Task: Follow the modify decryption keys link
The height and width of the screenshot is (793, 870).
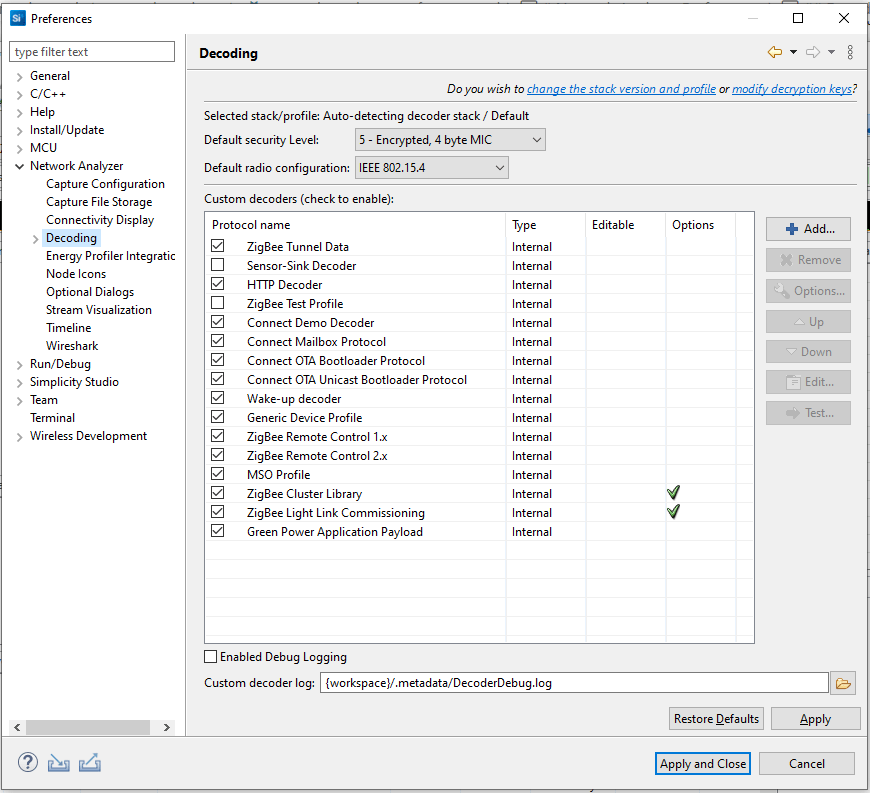Action: tap(792, 88)
